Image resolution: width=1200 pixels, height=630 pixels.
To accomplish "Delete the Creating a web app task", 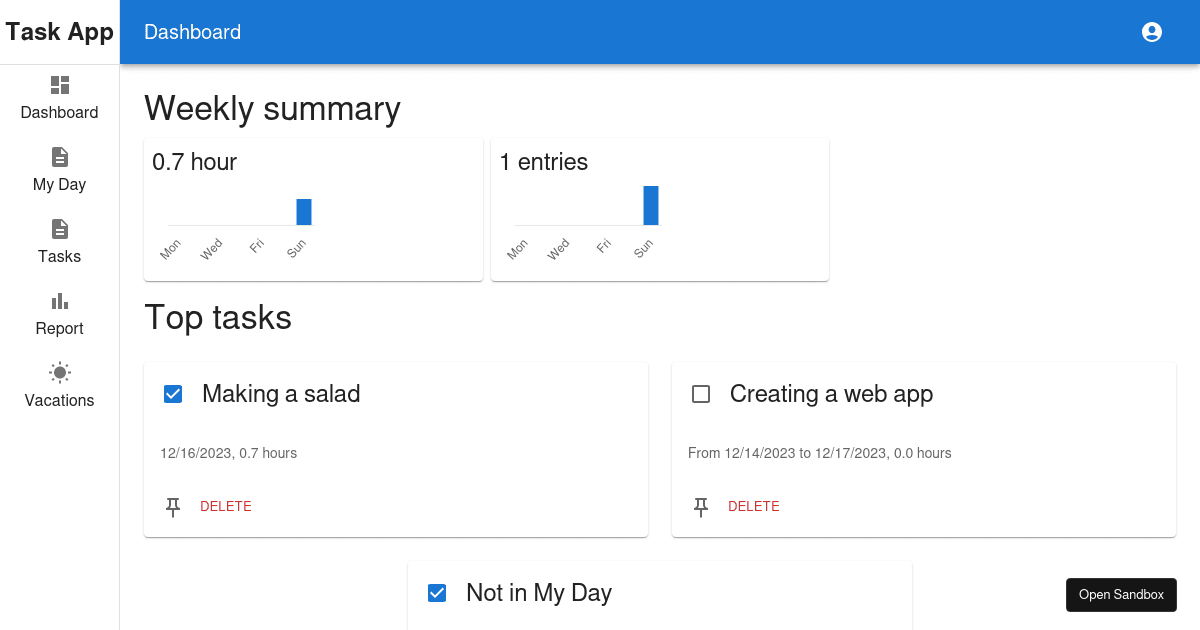I will point(754,506).
